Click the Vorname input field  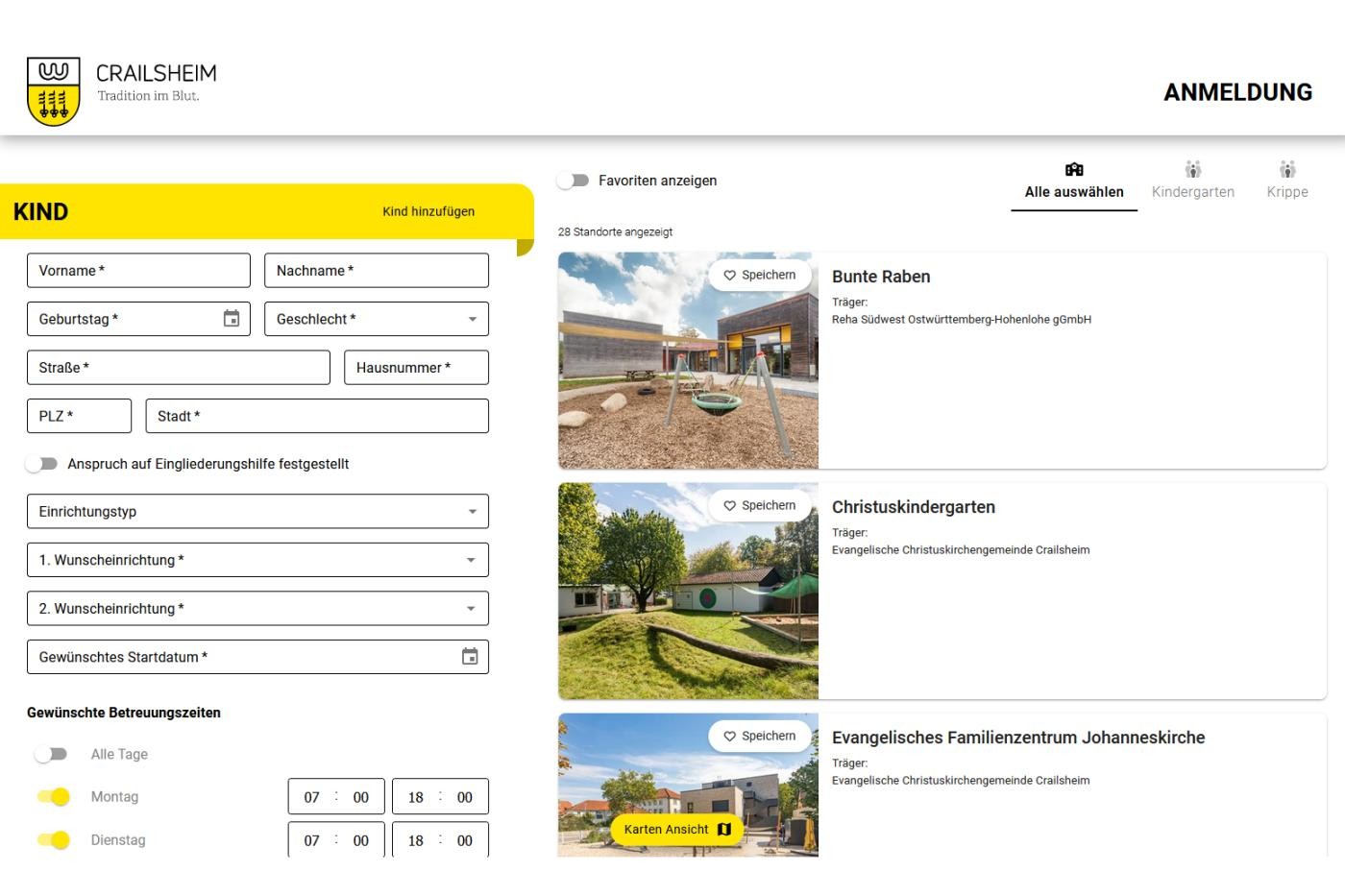[x=138, y=271]
